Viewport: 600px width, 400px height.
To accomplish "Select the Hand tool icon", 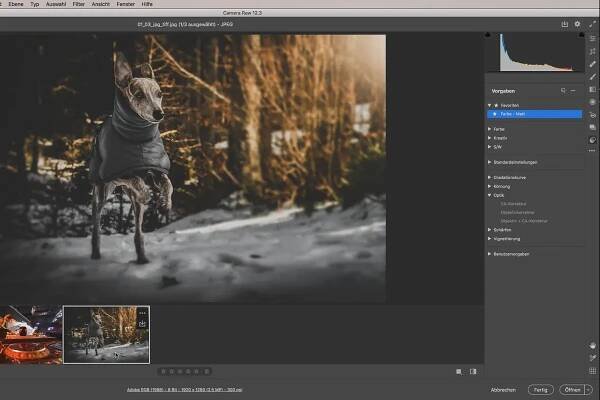I will coord(592,345).
